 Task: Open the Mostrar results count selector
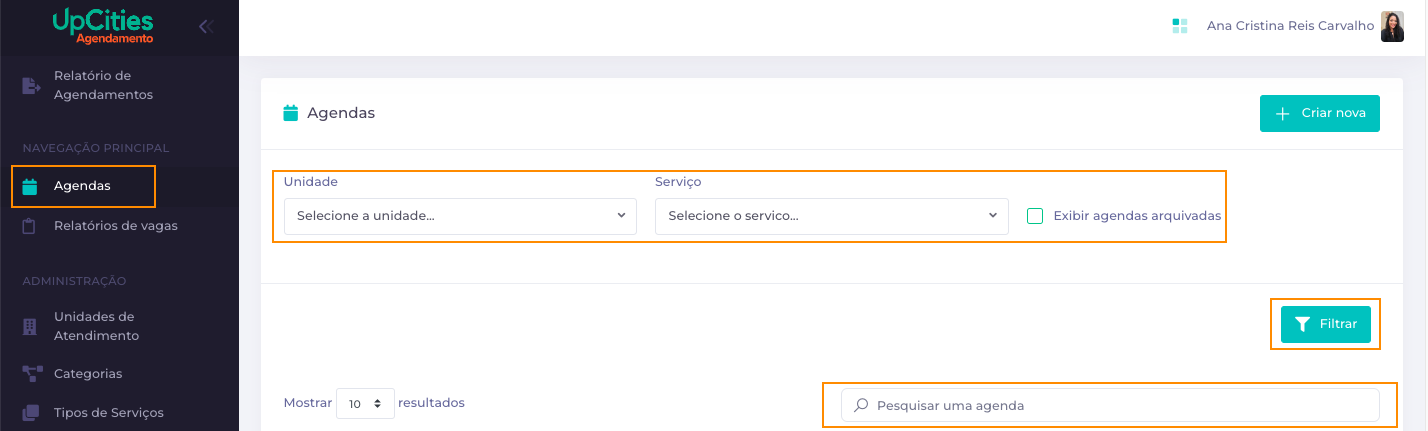click(x=365, y=404)
